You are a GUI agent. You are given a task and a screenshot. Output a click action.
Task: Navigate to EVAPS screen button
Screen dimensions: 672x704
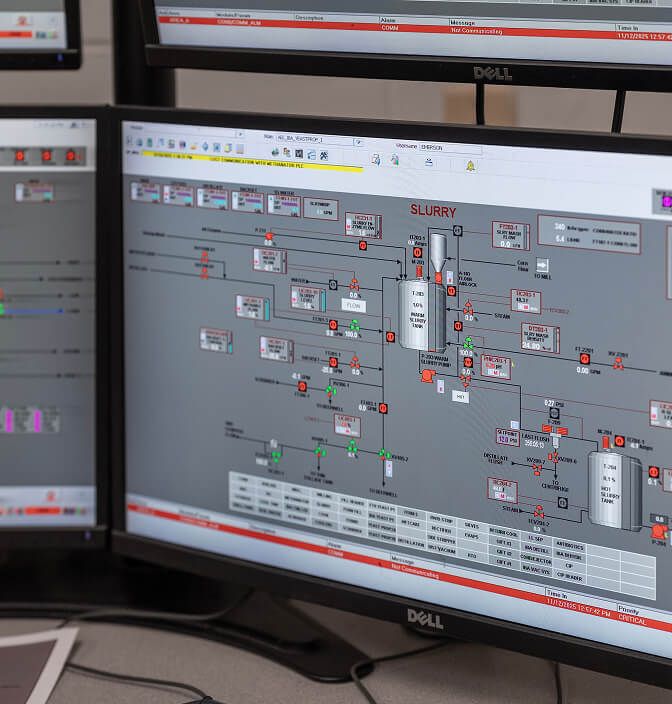[471, 536]
